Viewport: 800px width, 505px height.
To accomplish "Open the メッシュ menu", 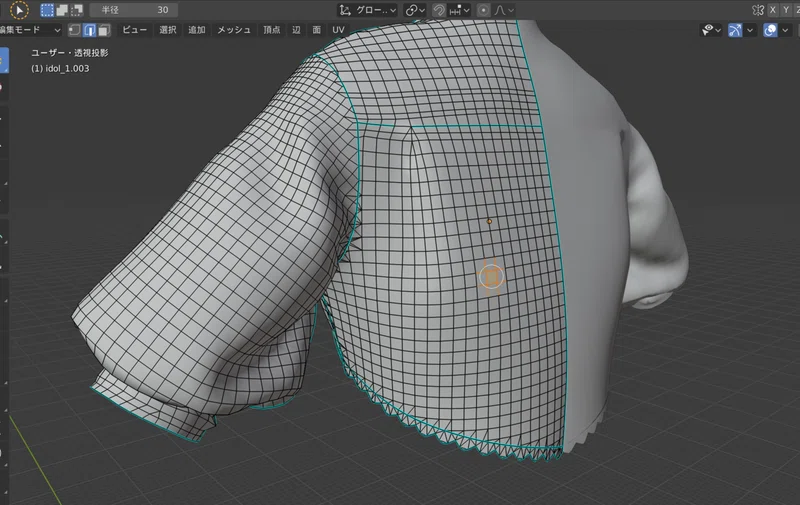I will click(x=234, y=30).
